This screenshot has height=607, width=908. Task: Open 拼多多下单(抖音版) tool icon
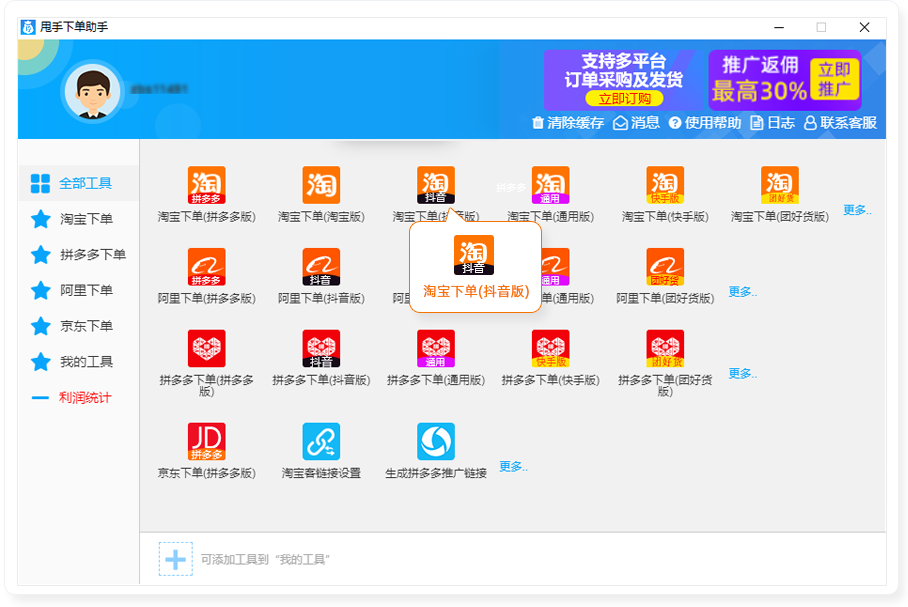[x=321, y=348]
